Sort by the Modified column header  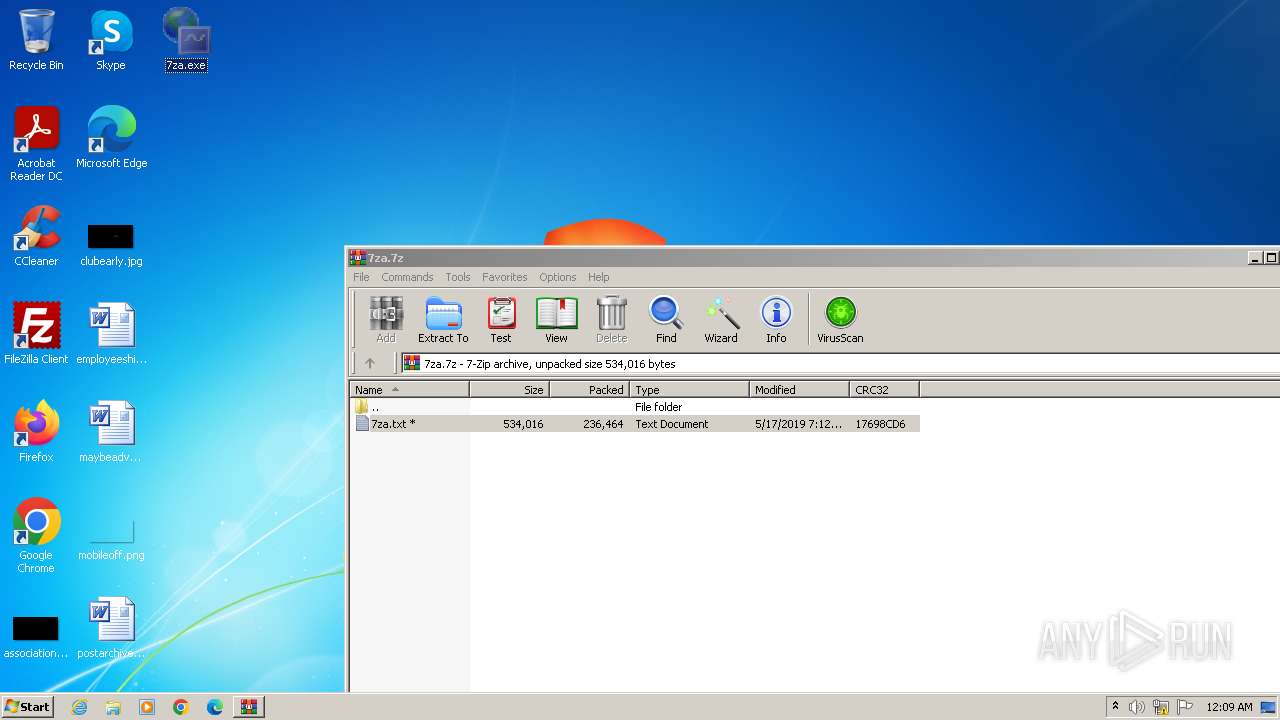[800, 390]
